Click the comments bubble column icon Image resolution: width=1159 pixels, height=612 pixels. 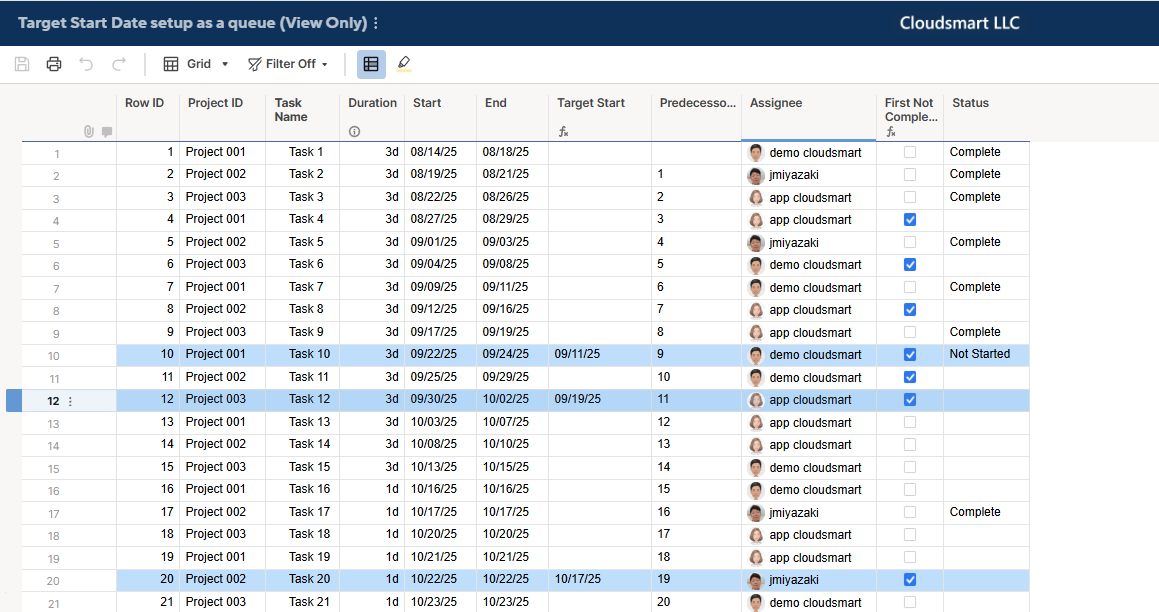107,132
